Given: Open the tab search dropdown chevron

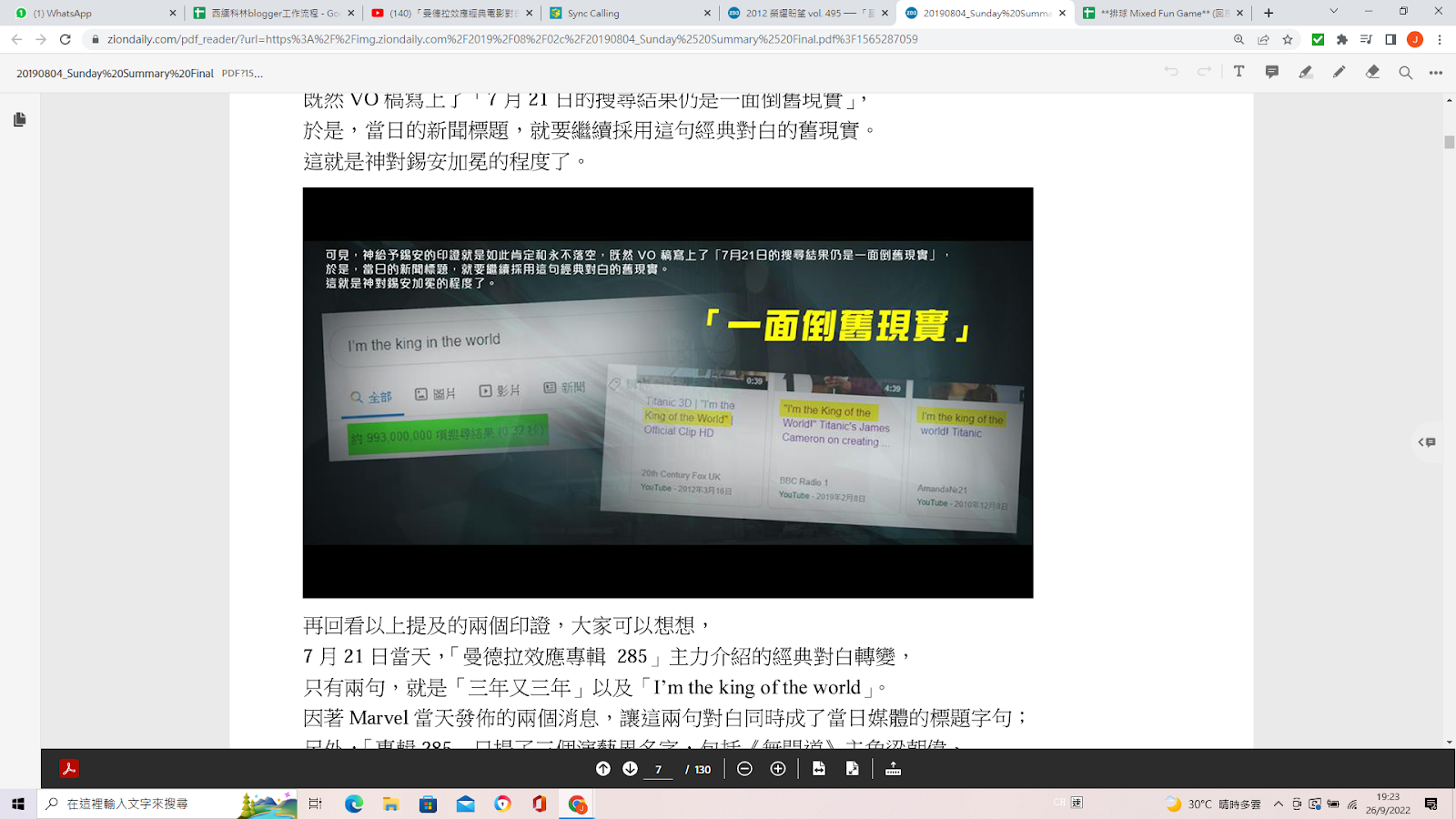Looking at the screenshot, I should click(1333, 12).
